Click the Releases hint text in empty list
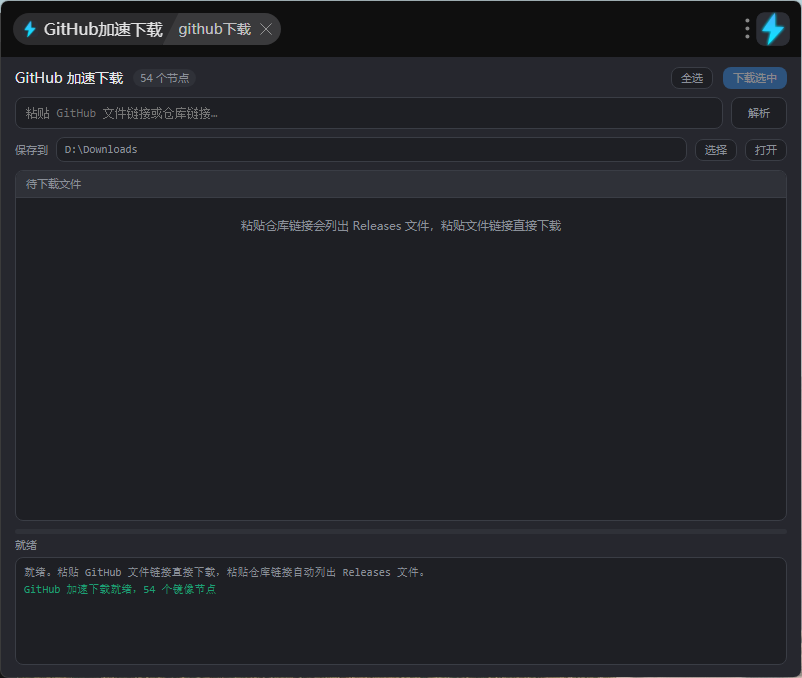The image size is (802, 678). (401, 226)
